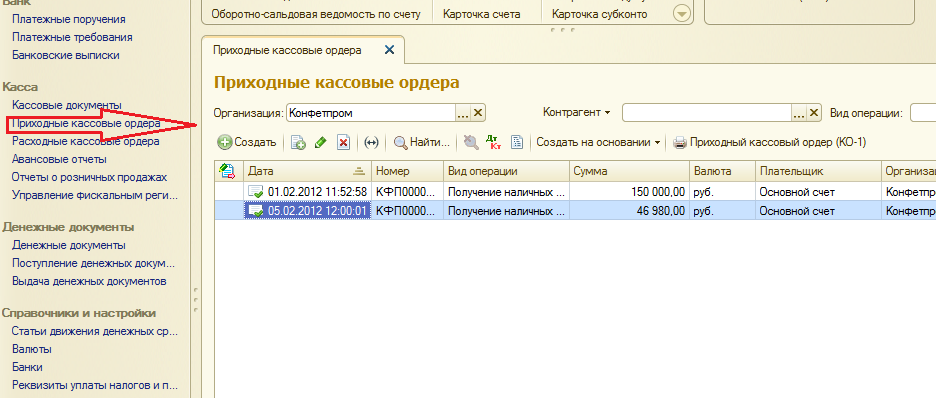Click into the Контрагент input field

tap(707, 113)
